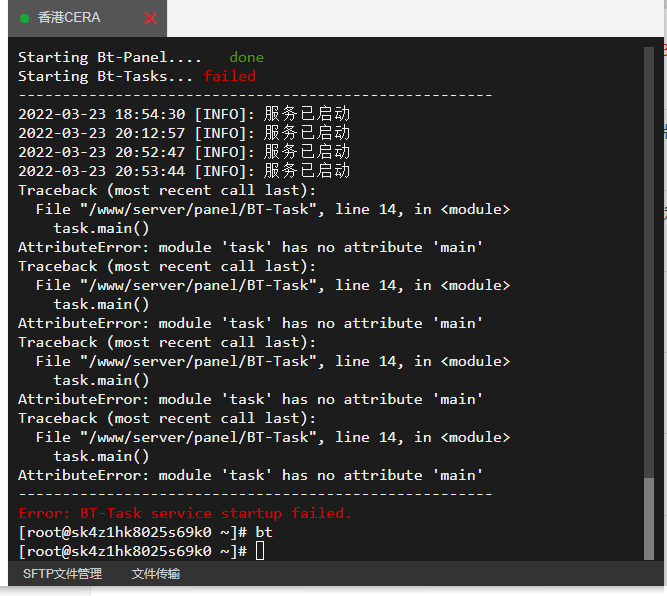Screen dimensions: 667x596
Task: Click the 'Starting Bt-Panel....' text
Action: 110,57
